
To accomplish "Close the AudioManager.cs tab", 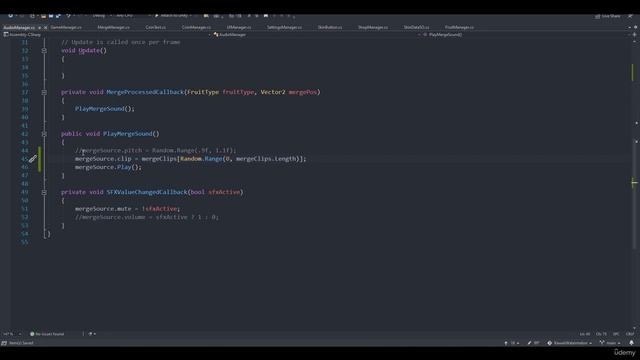I will (46, 28).
